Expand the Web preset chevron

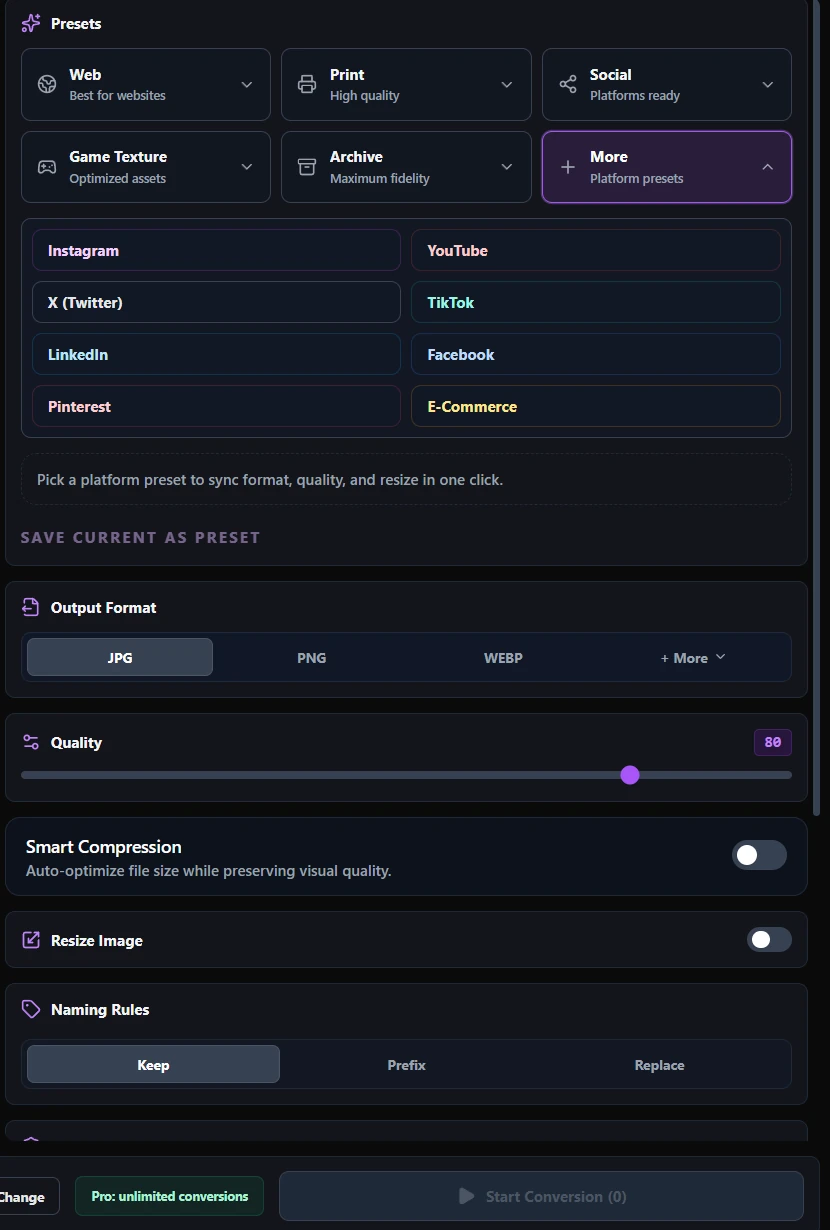pyautogui.click(x=247, y=85)
